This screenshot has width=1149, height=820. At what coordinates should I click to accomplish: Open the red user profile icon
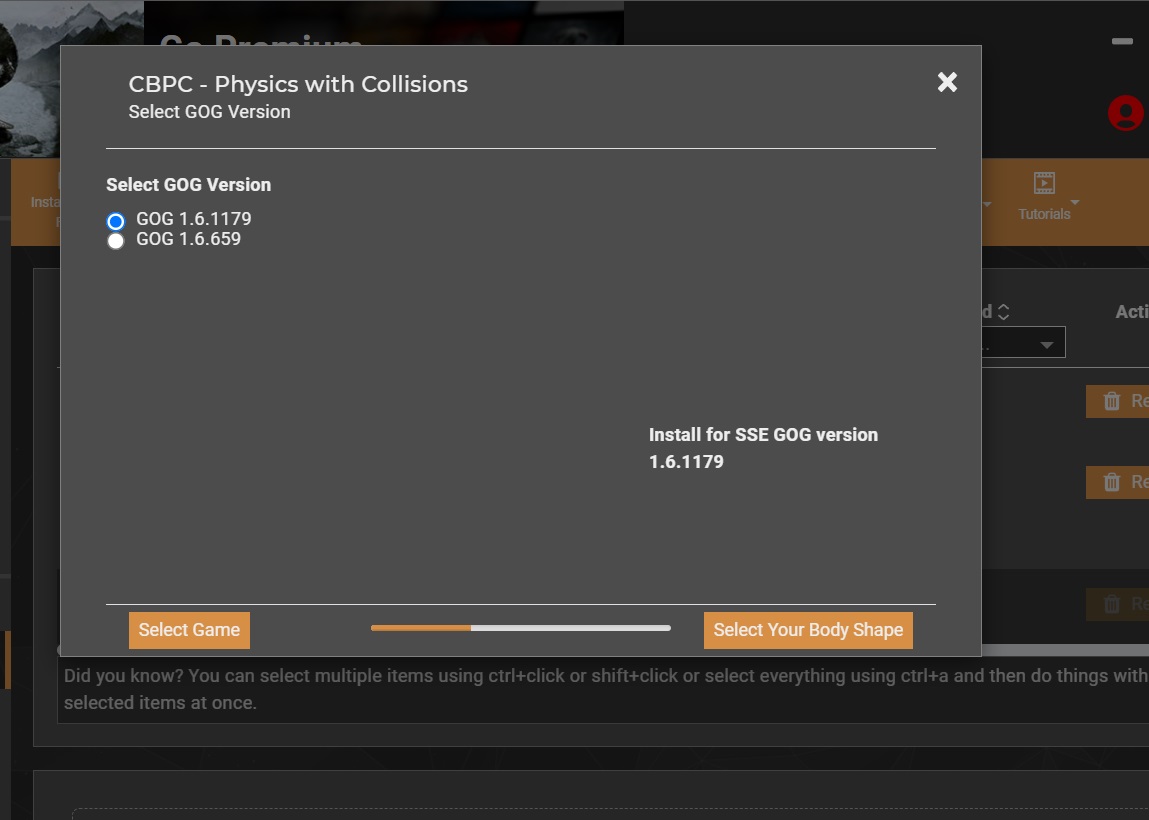tap(1126, 114)
